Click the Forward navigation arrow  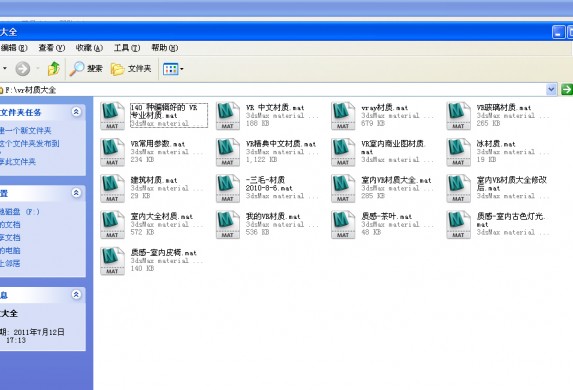coord(23,68)
